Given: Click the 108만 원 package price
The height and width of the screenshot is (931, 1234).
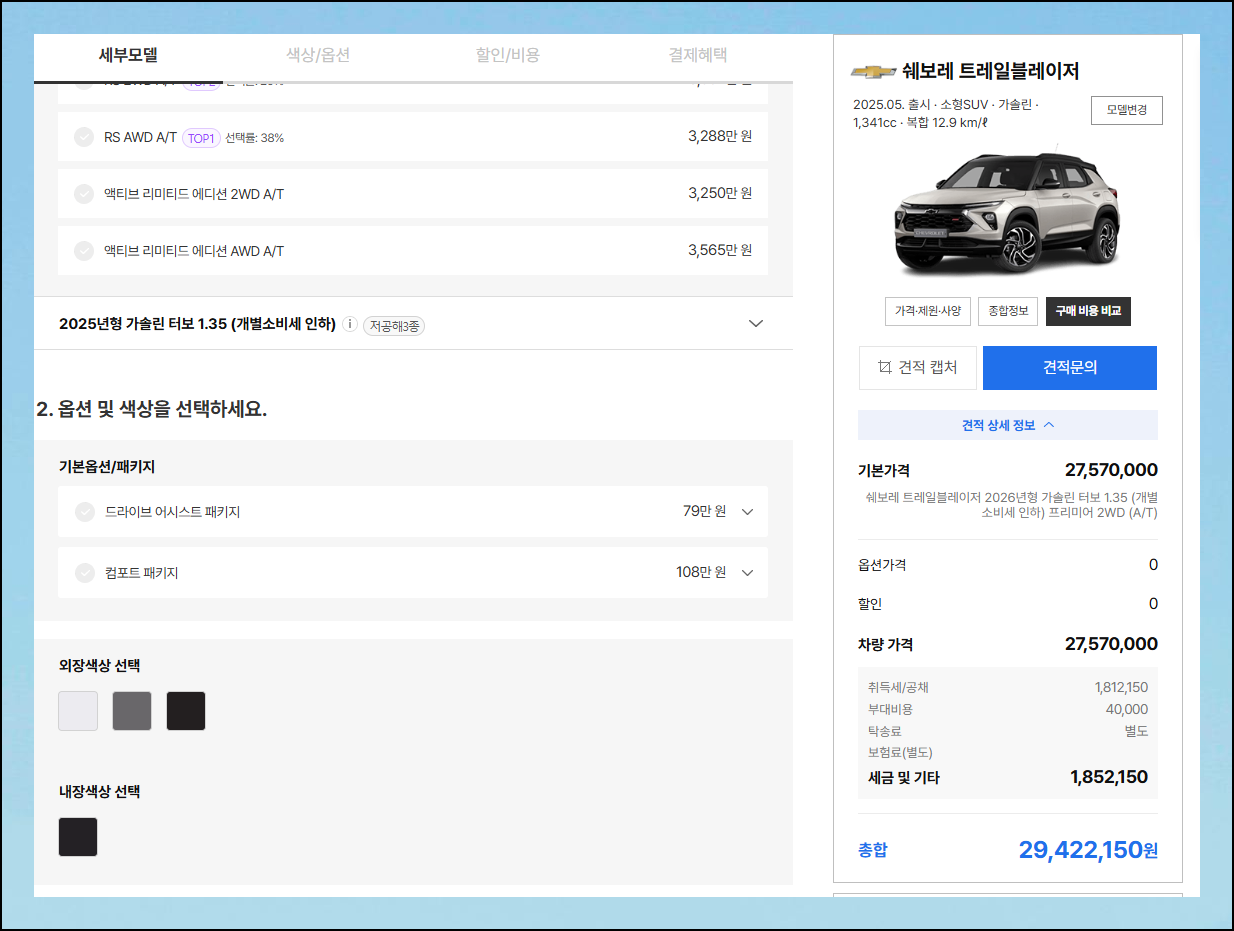Looking at the screenshot, I should (x=701, y=572).
